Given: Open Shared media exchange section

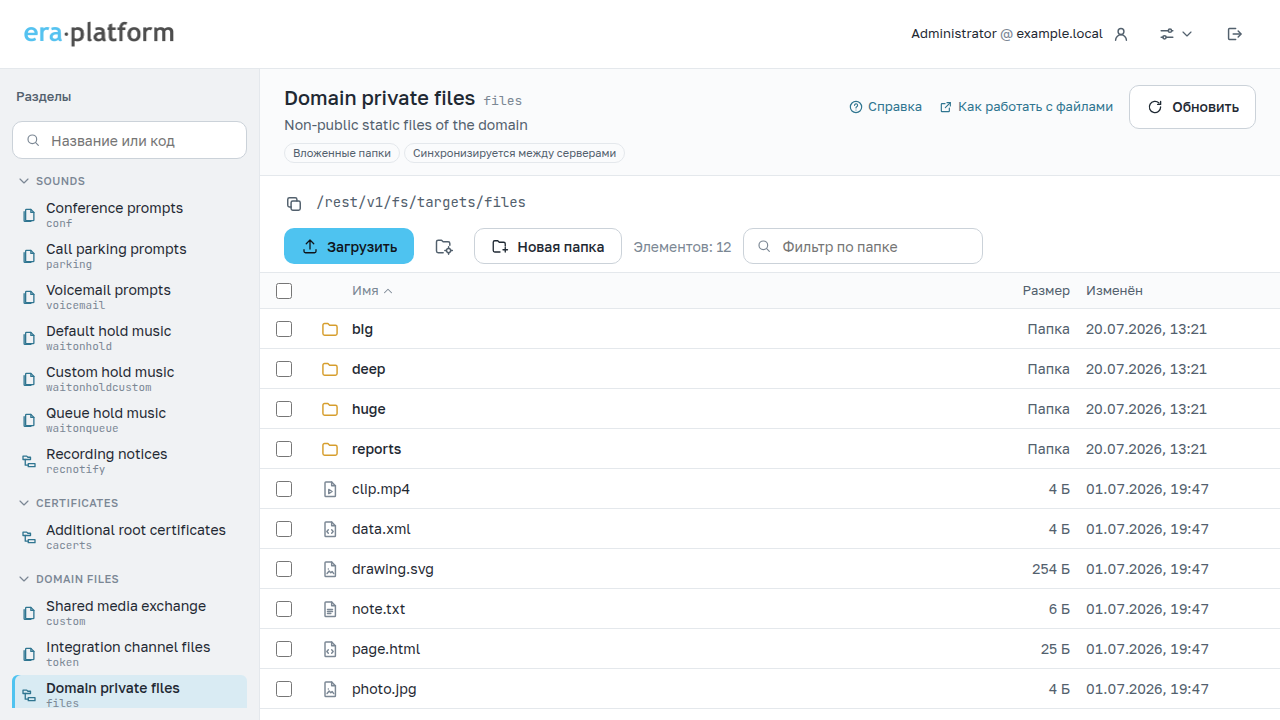Looking at the screenshot, I should (x=129, y=613).
